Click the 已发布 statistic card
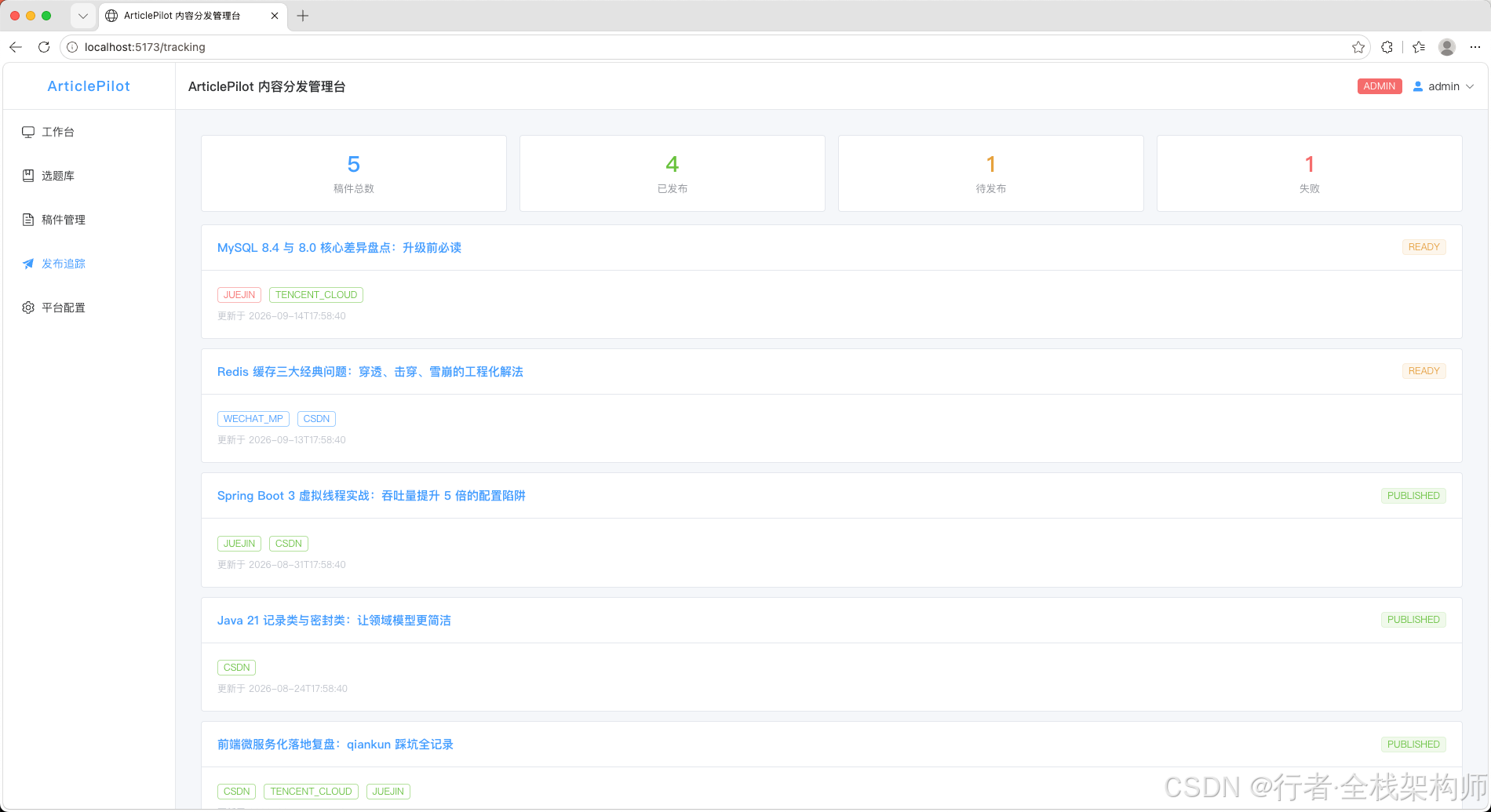The width and height of the screenshot is (1491, 812). [673, 173]
